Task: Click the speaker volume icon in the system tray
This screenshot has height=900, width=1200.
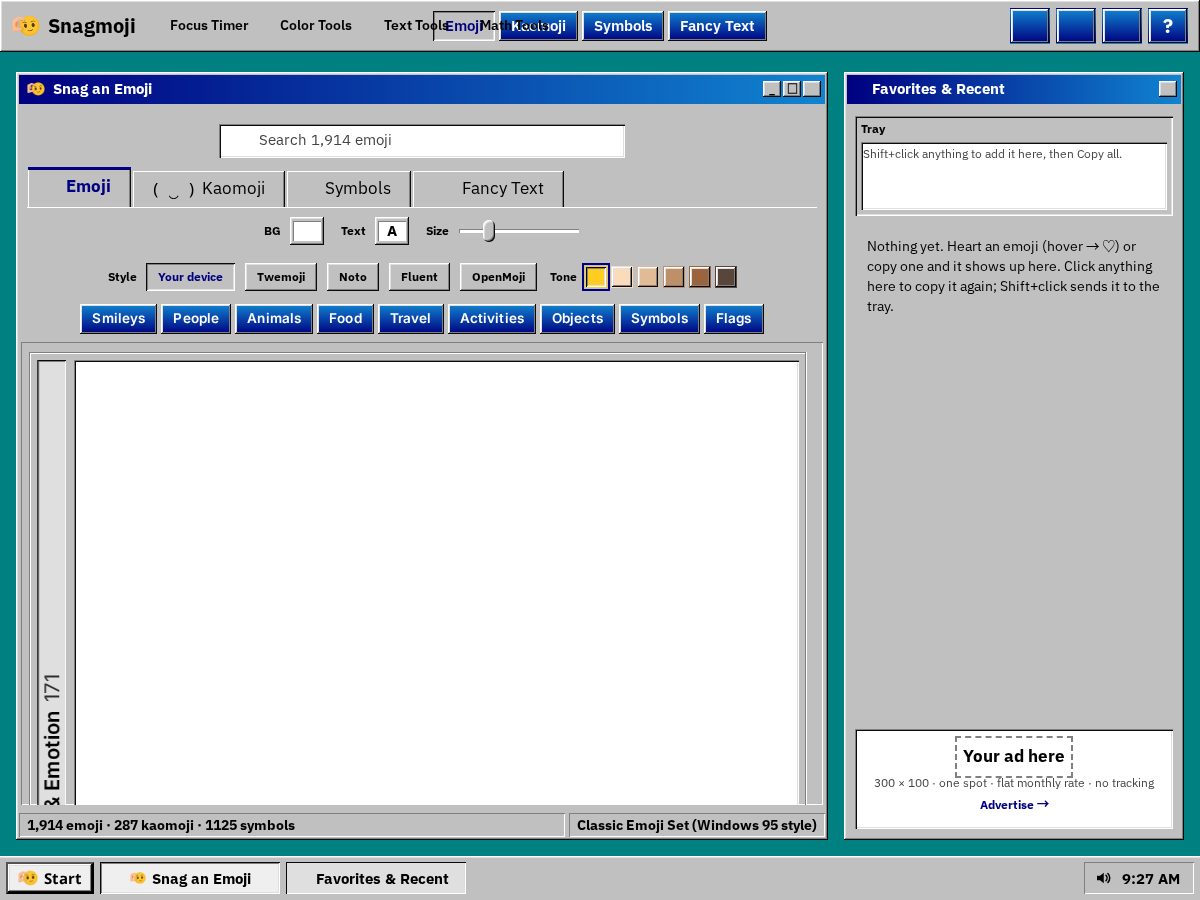Action: [x=1104, y=878]
